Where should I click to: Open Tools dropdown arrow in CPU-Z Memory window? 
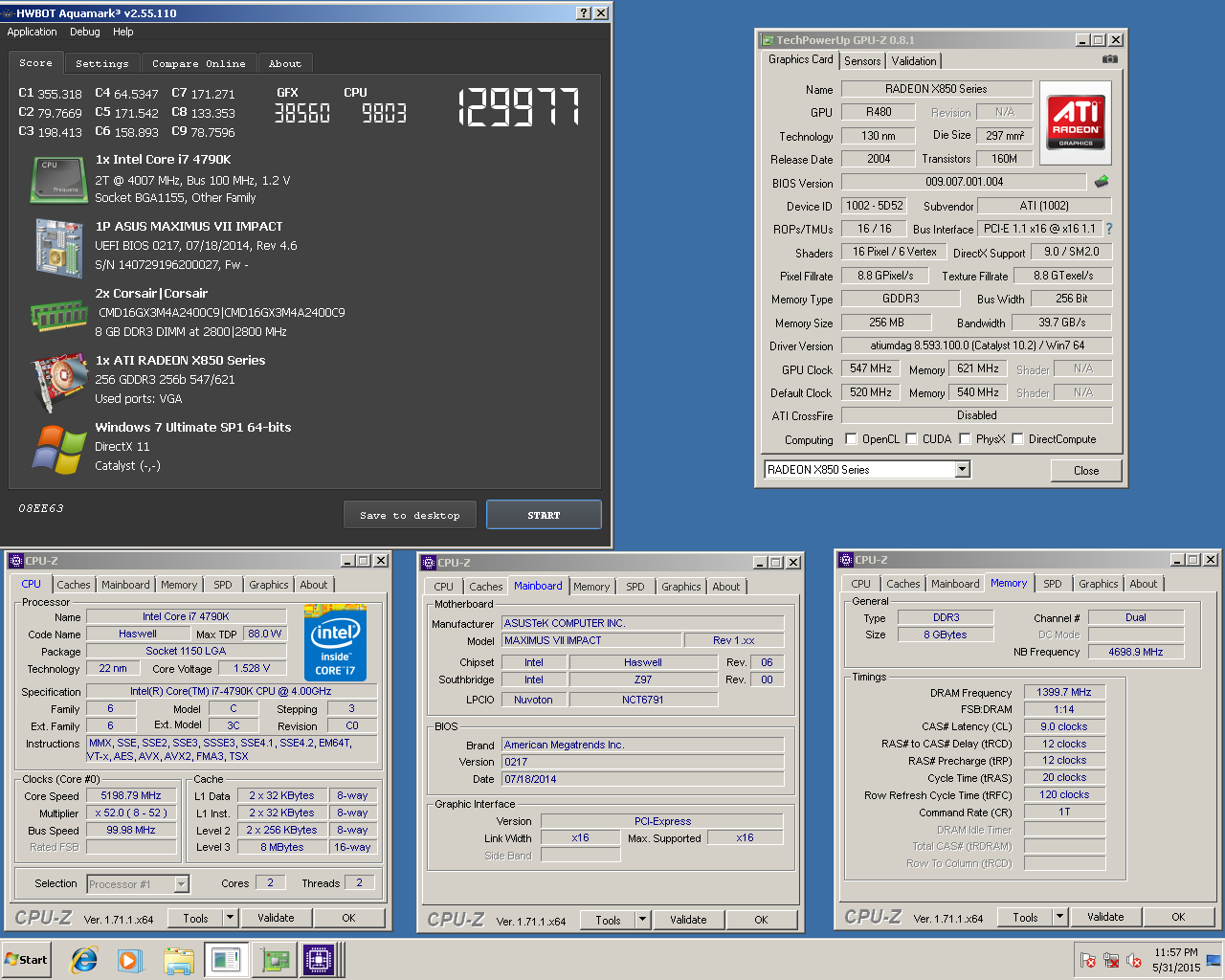(x=1059, y=917)
